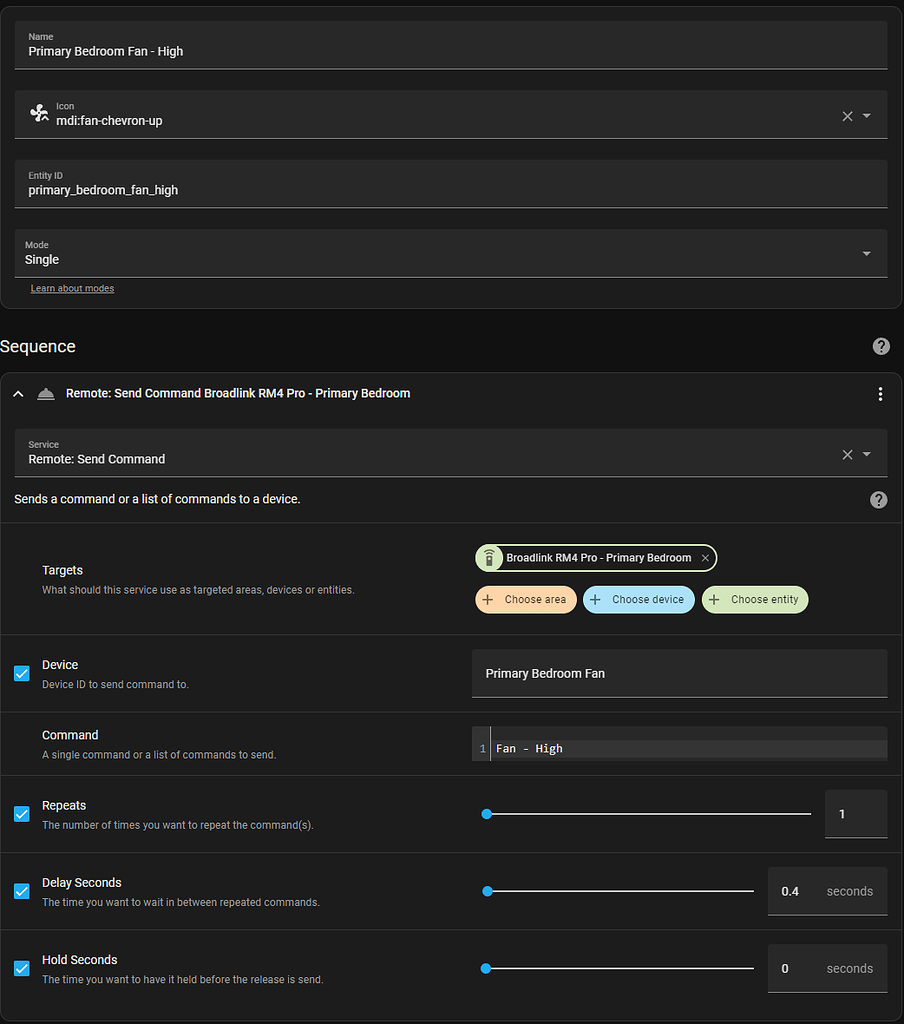The height and width of the screenshot is (1024, 904).
Task: Disable the Delay Seconds checkbox
Action: click(x=22, y=891)
